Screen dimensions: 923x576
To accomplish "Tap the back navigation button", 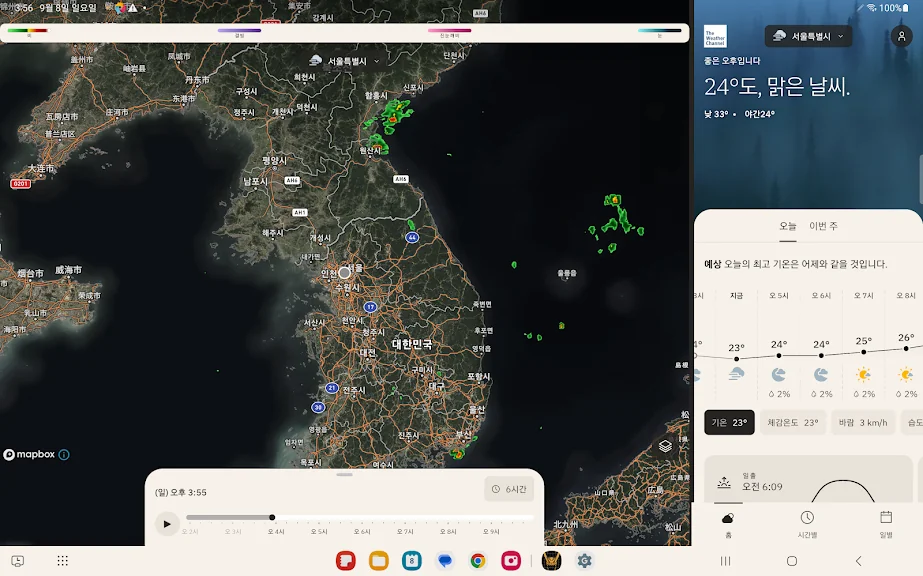I will [858, 561].
